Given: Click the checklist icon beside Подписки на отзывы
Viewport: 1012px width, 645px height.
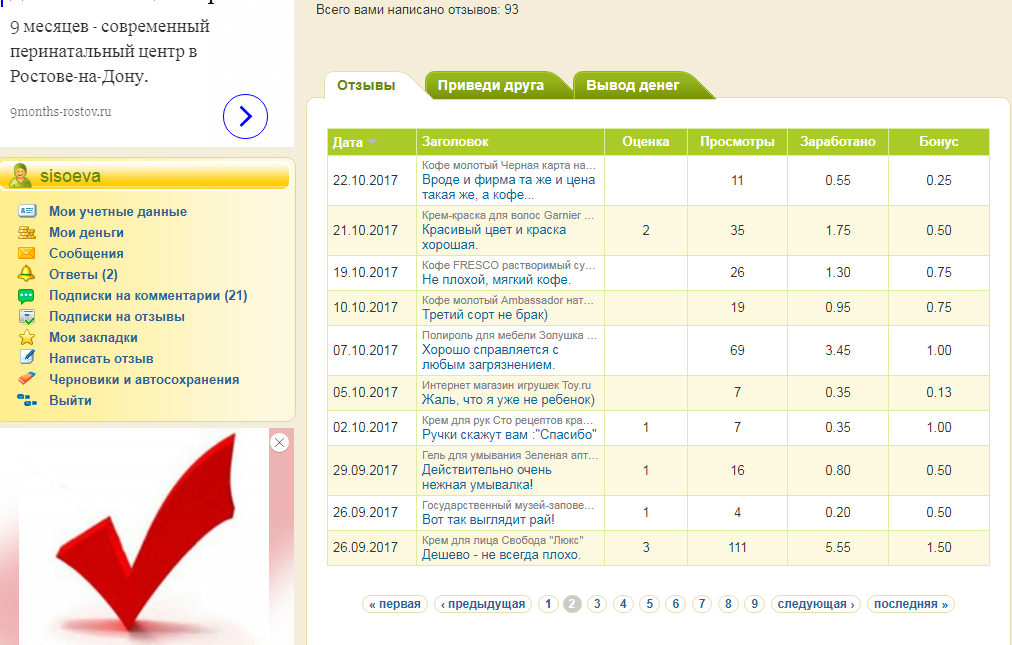Looking at the screenshot, I should (26, 316).
